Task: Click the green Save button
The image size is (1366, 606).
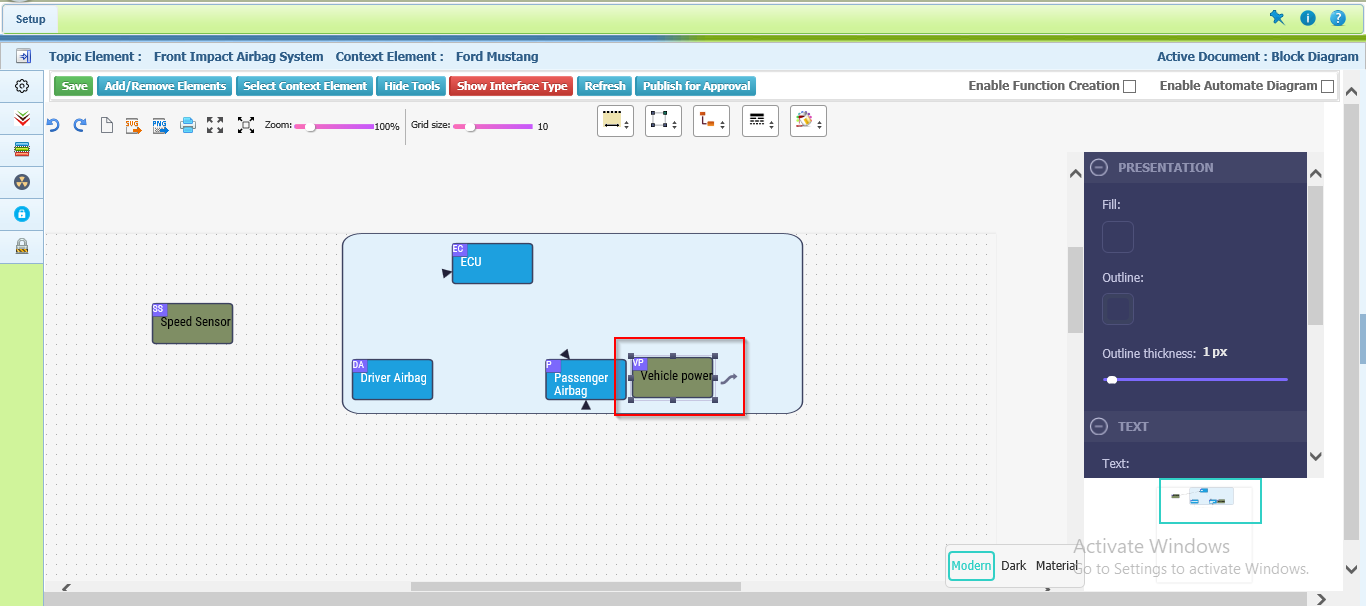Action: click(74, 86)
